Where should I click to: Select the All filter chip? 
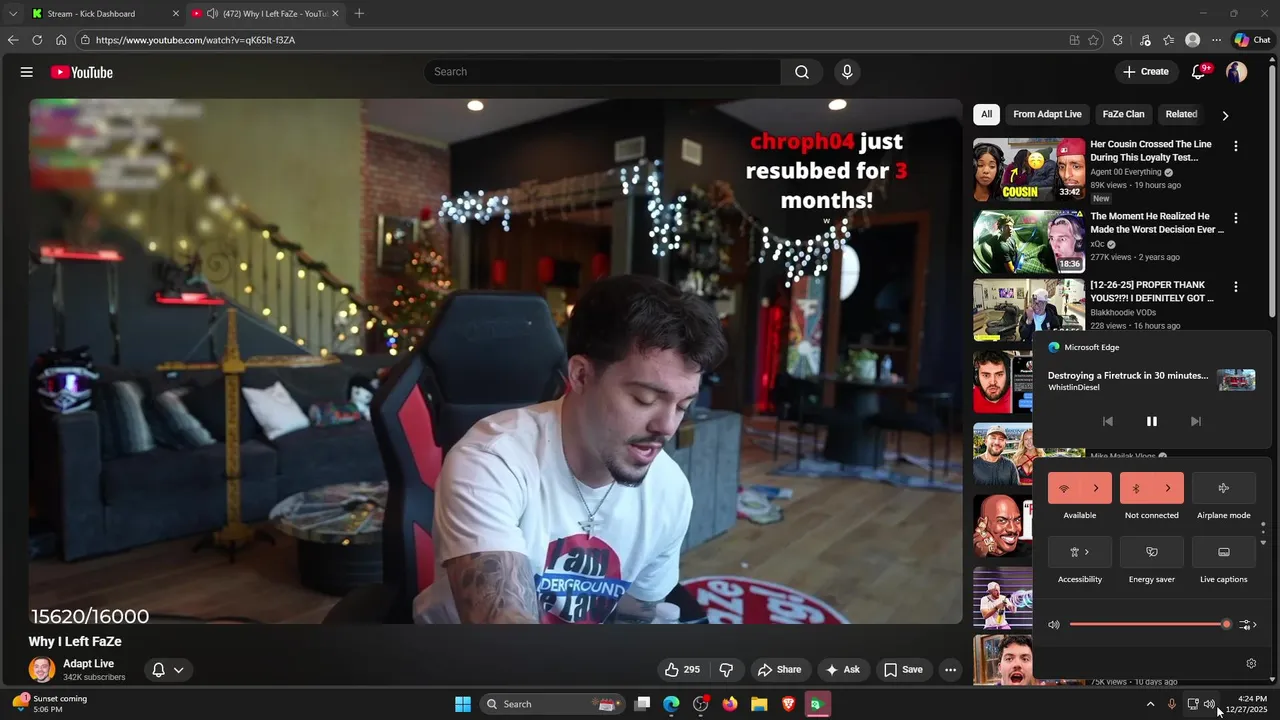(x=986, y=114)
